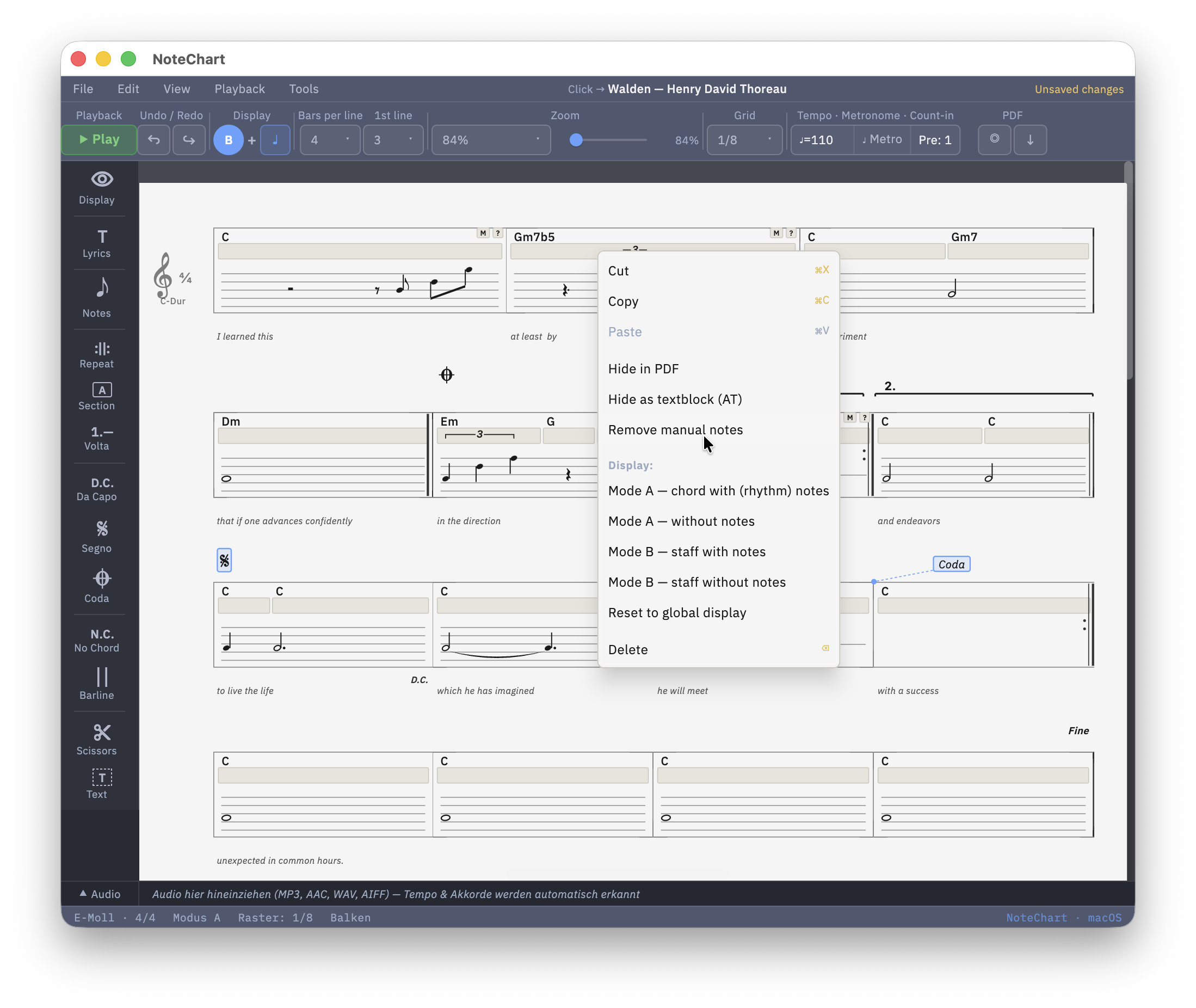Click the green Play button
The height and width of the screenshot is (1008, 1196).
pos(99,140)
